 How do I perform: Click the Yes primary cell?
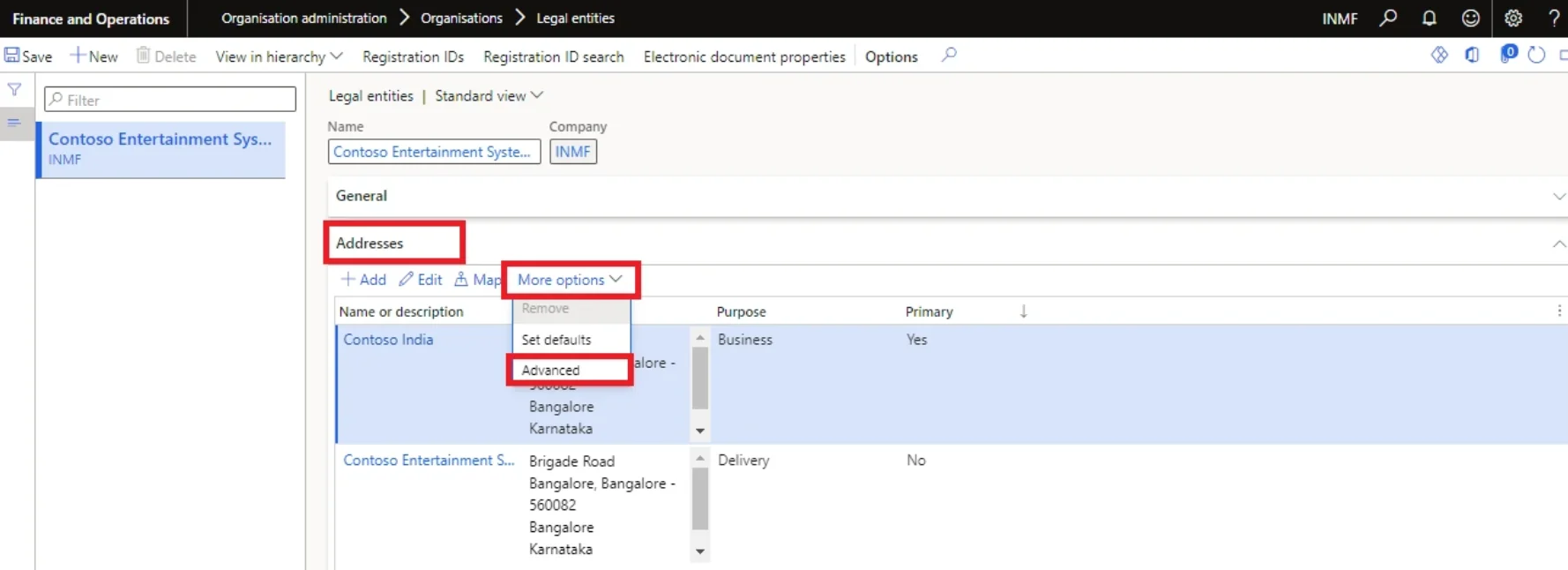click(x=916, y=340)
